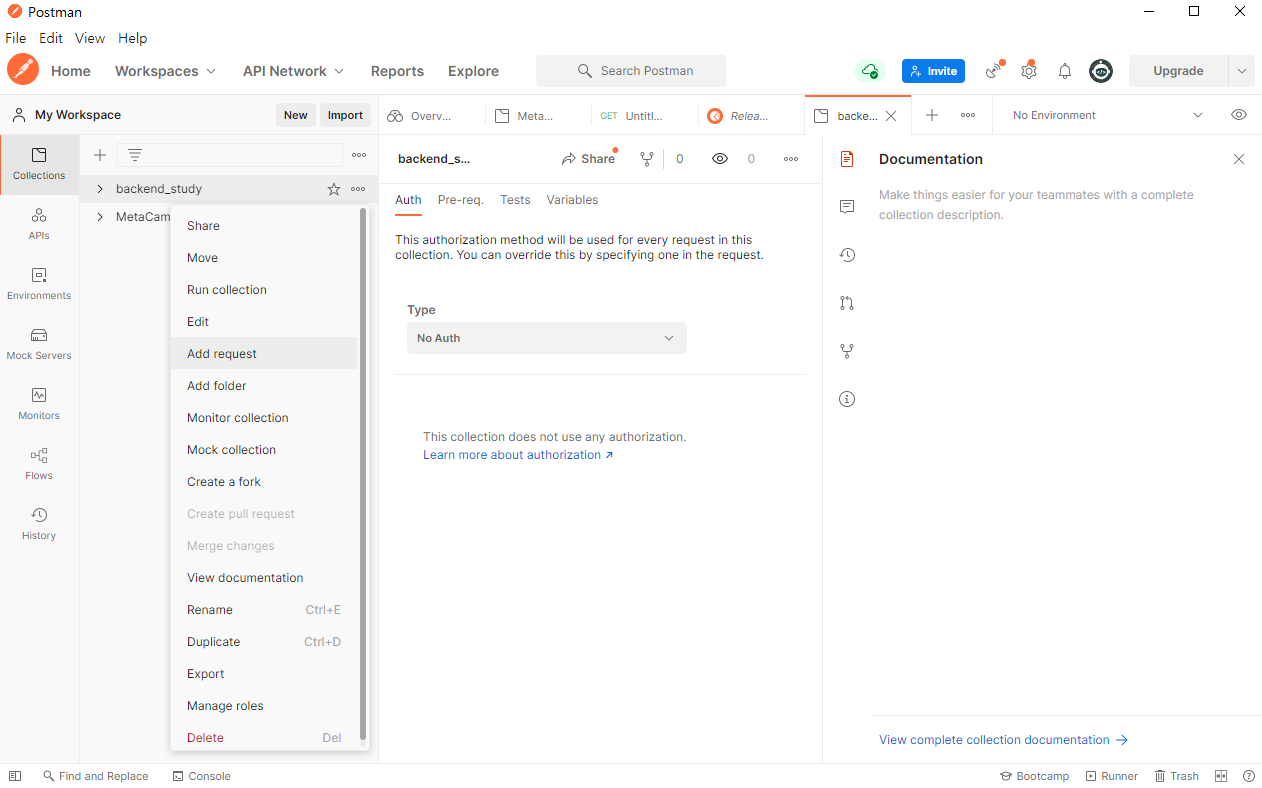Choose Export from the context menu
Image resolution: width=1262 pixels, height=788 pixels.
point(264,674)
